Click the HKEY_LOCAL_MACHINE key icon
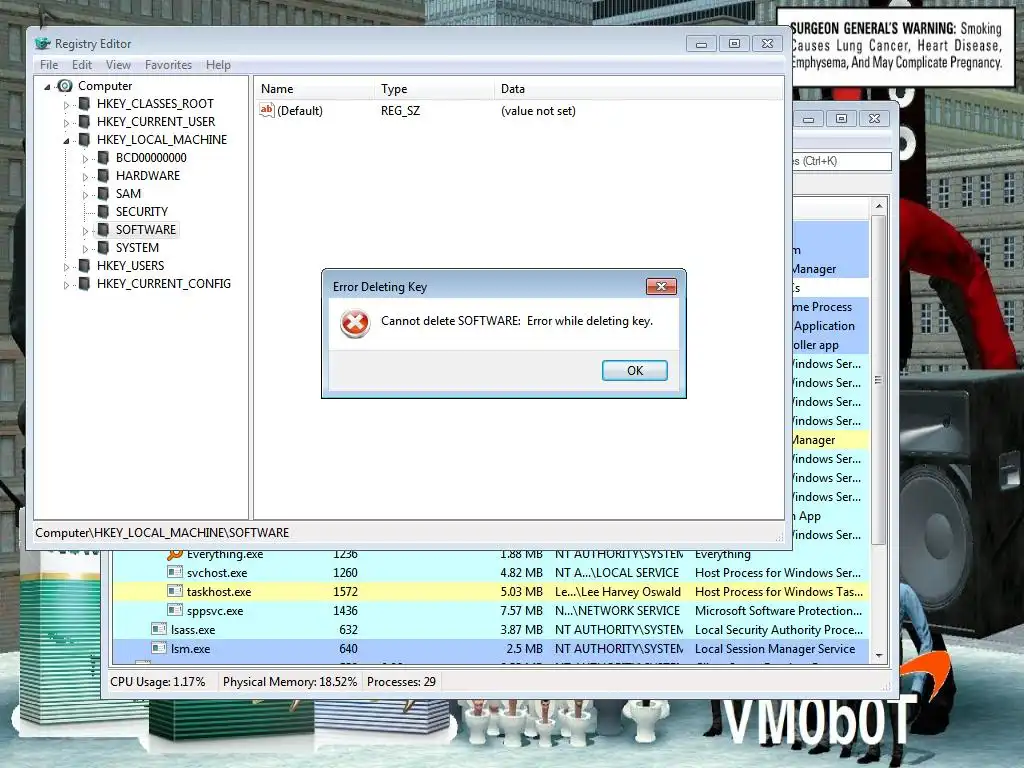1024x768 pixels. pyautogui.click(x=84, y=139)
